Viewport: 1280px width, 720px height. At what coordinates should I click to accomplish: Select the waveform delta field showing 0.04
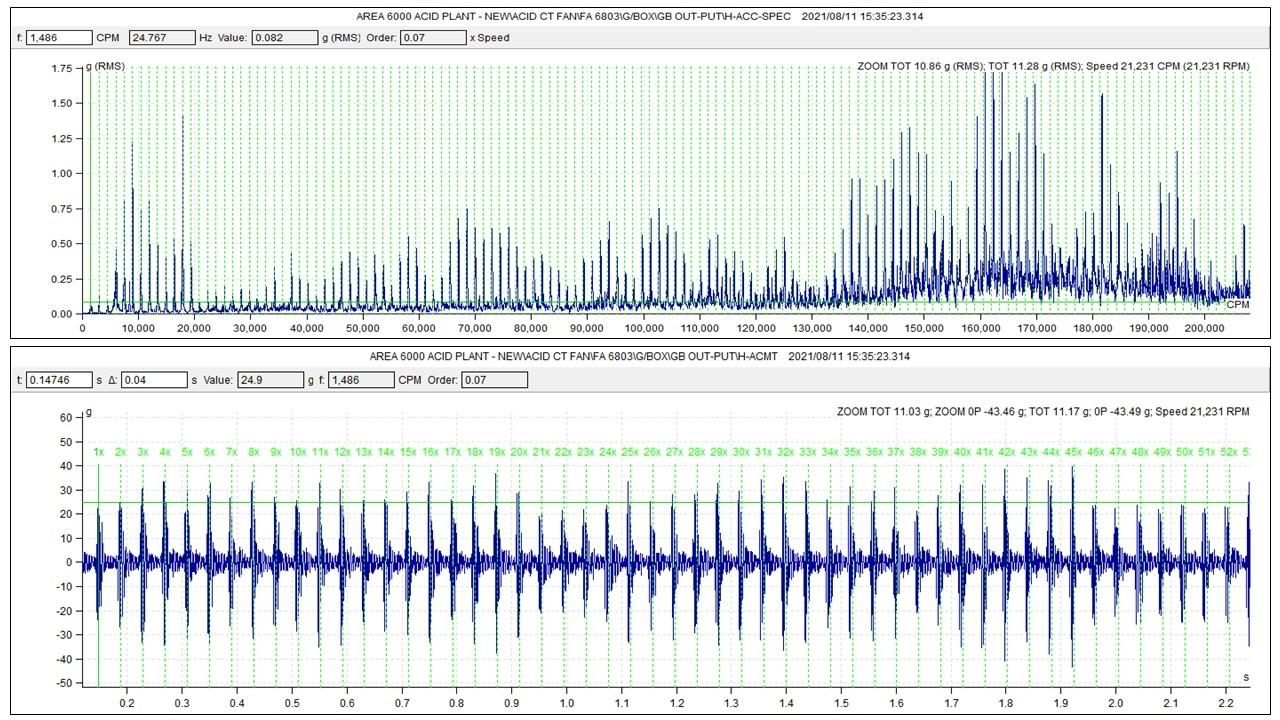154,380
